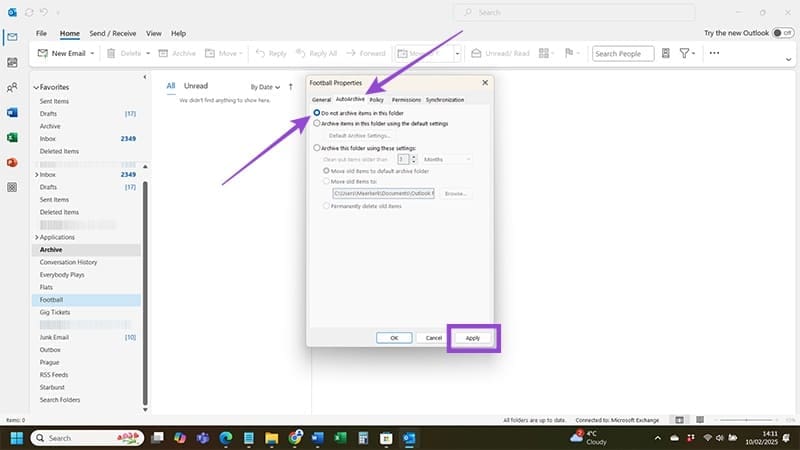Click the zoom slider in status bar
Image resolution: width=800 pixels, height=450 pixels.
tap(746, 420)
